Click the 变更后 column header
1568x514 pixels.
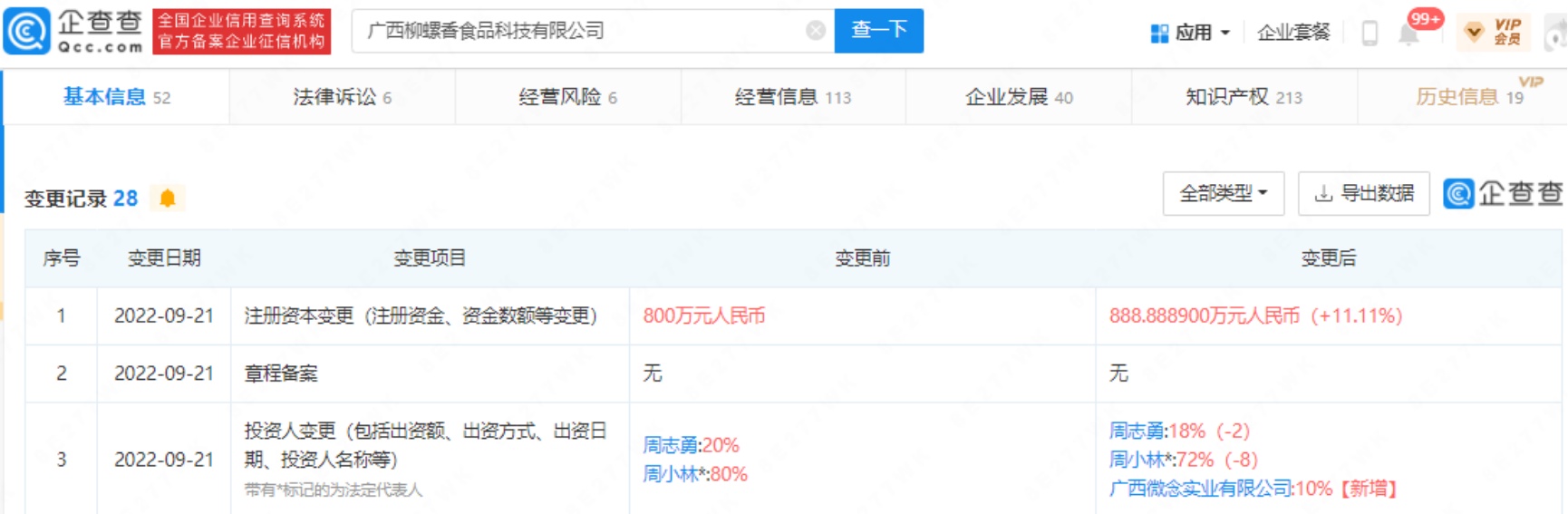(x=1329, y=258)
